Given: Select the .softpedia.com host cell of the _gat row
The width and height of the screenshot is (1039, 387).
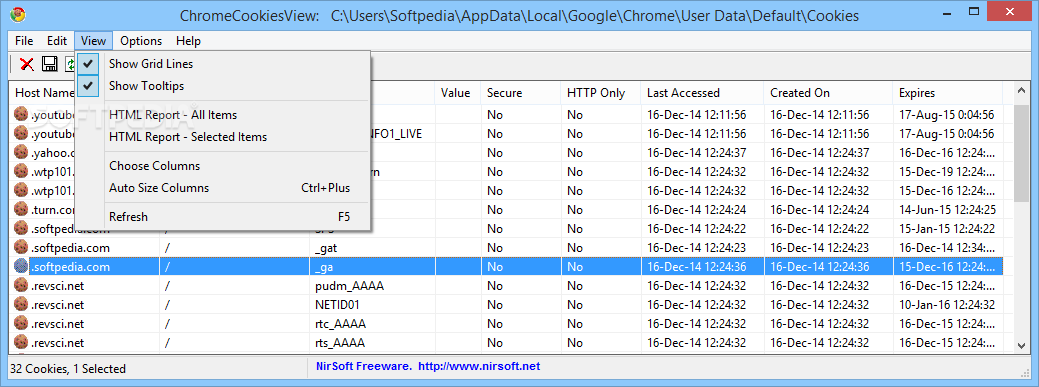Looking at the screenshot, I should (x=70, y=248).
